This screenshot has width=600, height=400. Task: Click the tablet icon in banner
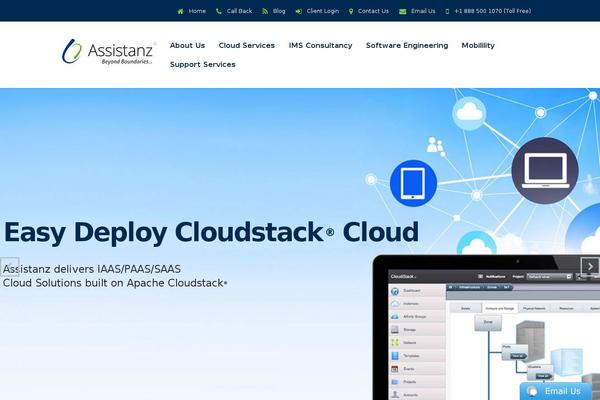tap(413, 183)
